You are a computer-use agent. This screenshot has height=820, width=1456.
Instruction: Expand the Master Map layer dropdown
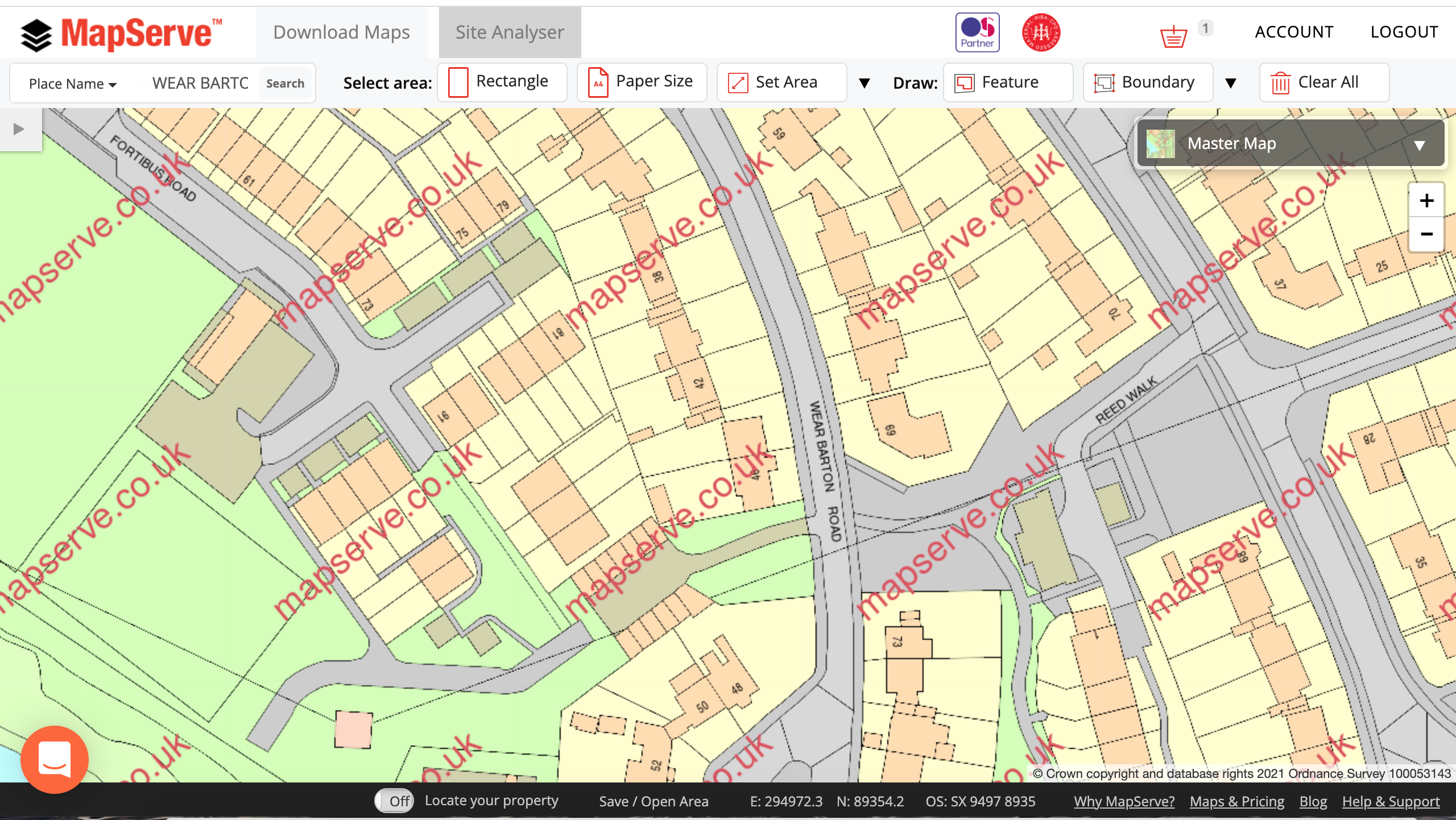(x=1420, y=144)
